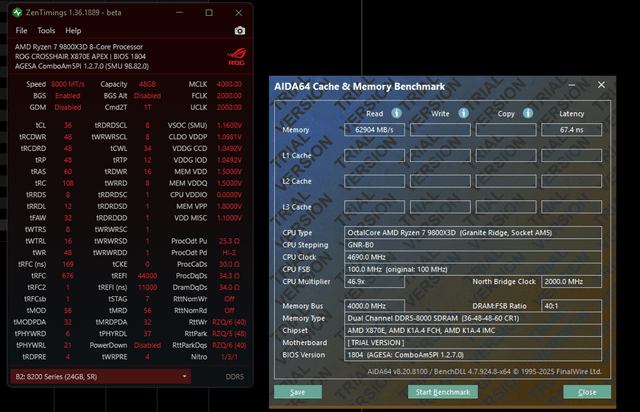This screenshot has width=640, height=412.
Task: Click the GDM Disabled value
Action: coord(68,107)
